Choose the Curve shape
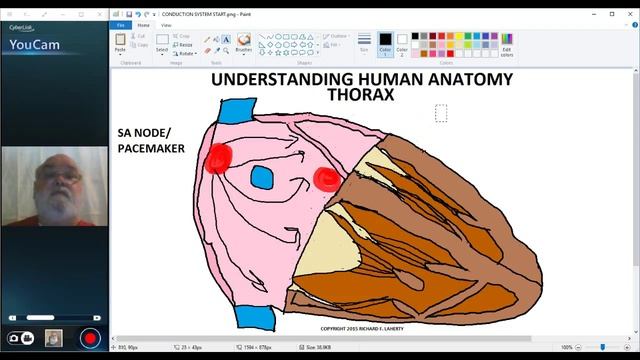 click(x=270, y=37)
